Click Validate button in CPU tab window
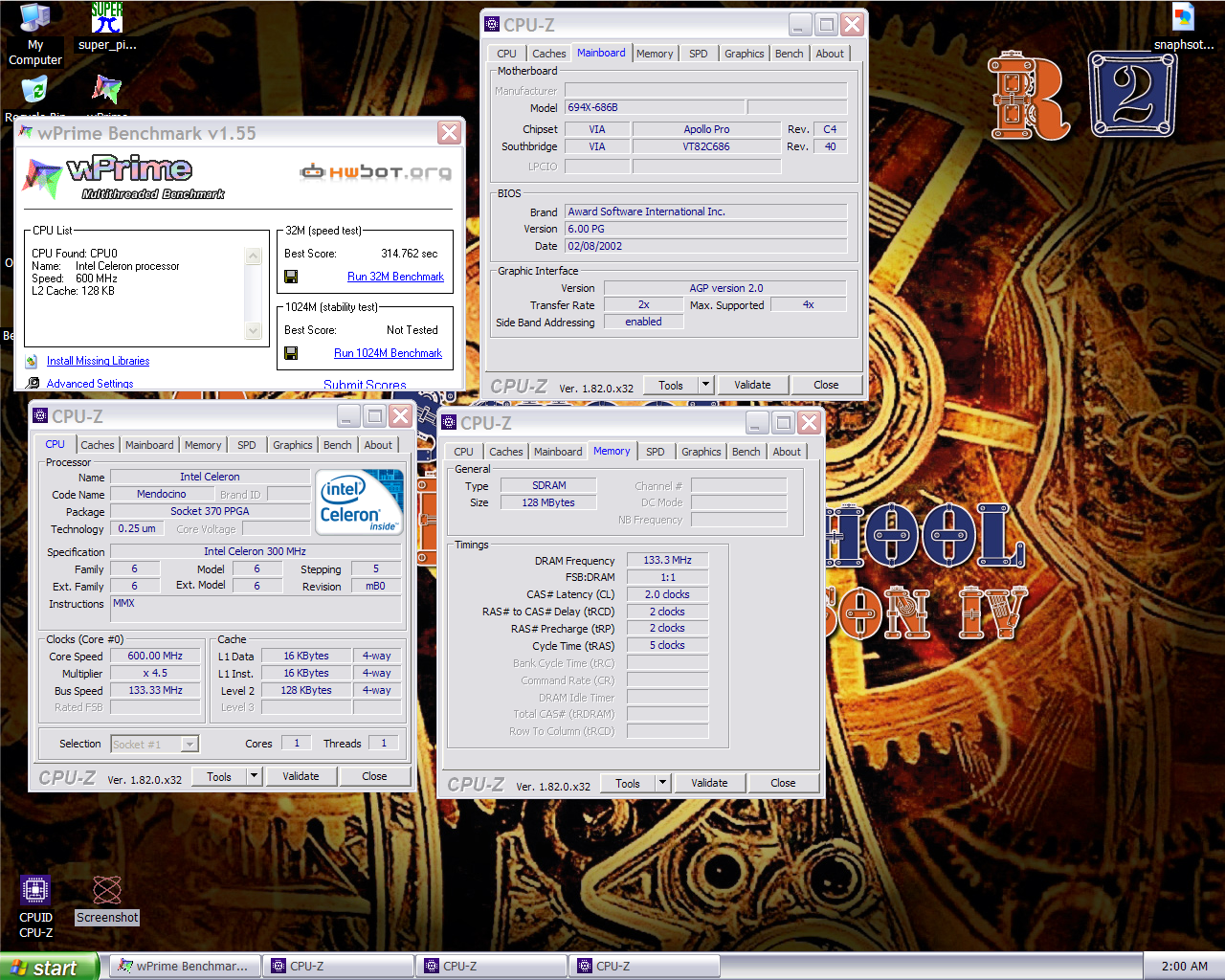Viewport: 1225px width, 980px height. pos(301,776)
